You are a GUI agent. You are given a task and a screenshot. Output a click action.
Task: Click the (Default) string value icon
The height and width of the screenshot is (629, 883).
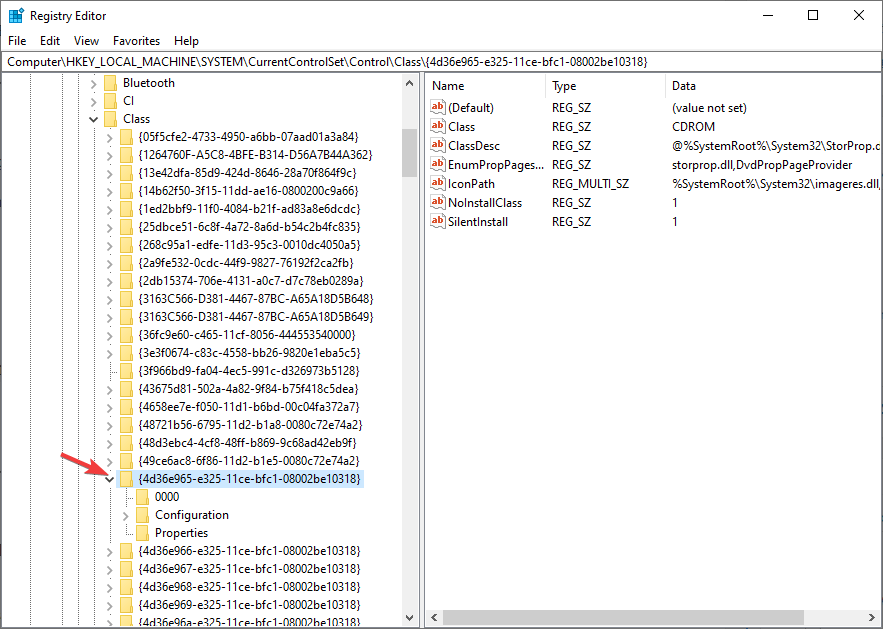click(x=438, y=107)
